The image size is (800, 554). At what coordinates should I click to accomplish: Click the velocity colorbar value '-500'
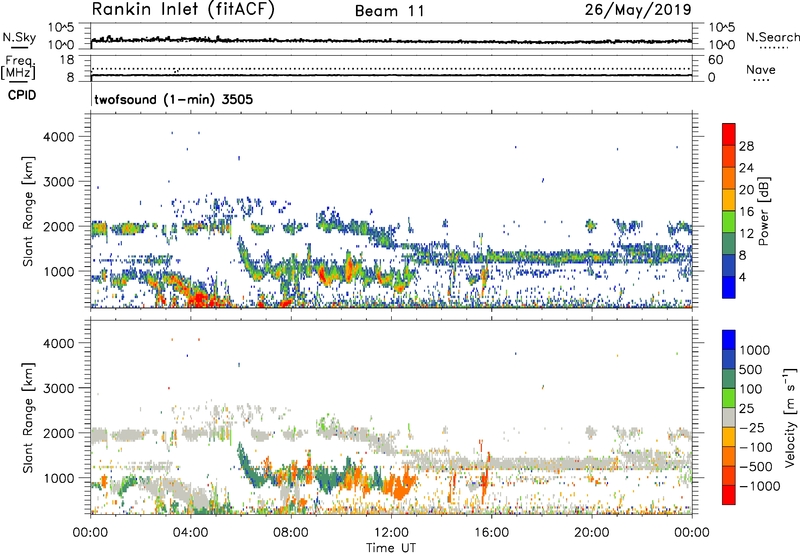755,466
